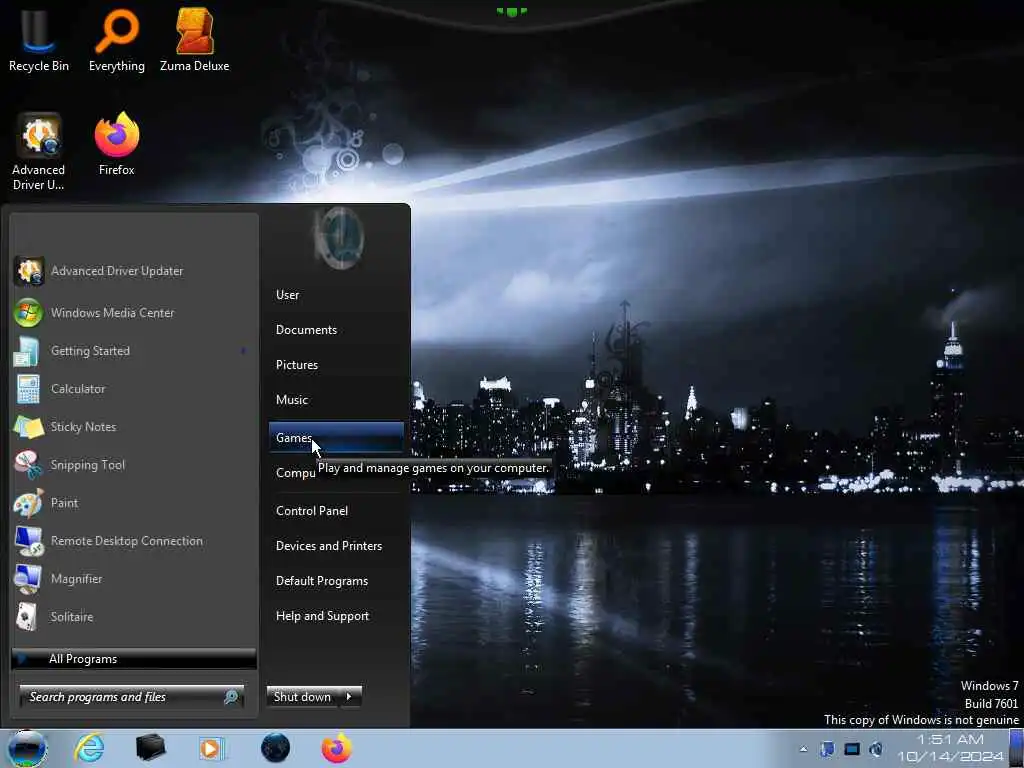Viewport: 1024px width, 768px height.
Task: Click the Action Center flag tray icon
Action: click(x=827, y=749)
